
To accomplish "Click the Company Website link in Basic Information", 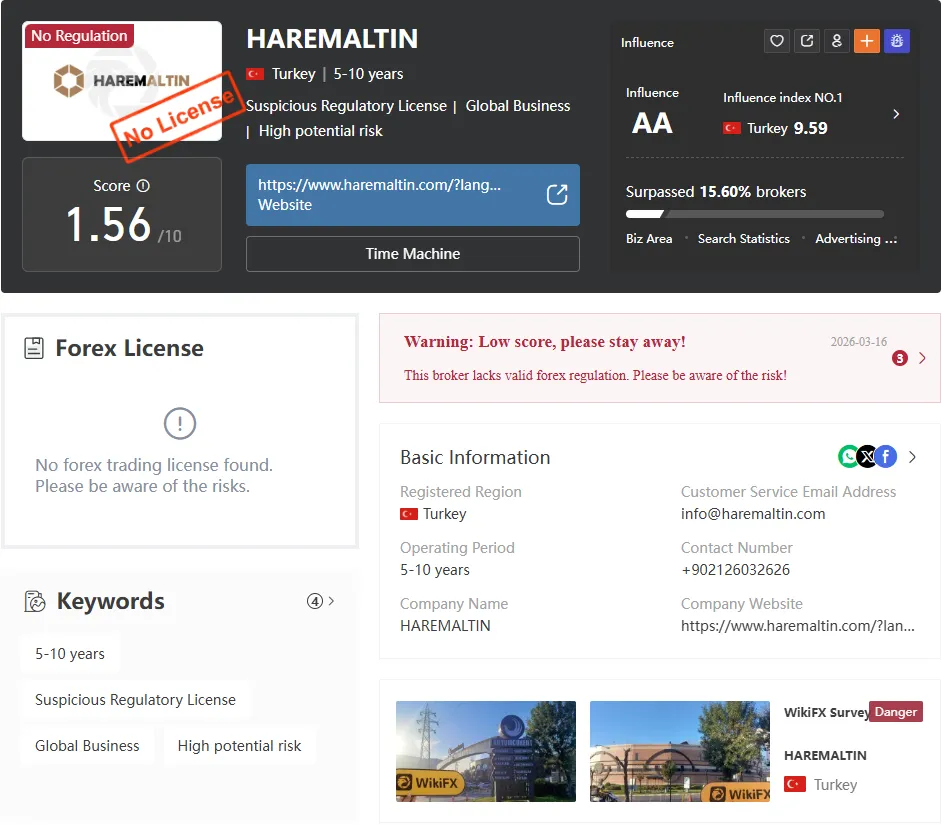I will click(797, 626).
